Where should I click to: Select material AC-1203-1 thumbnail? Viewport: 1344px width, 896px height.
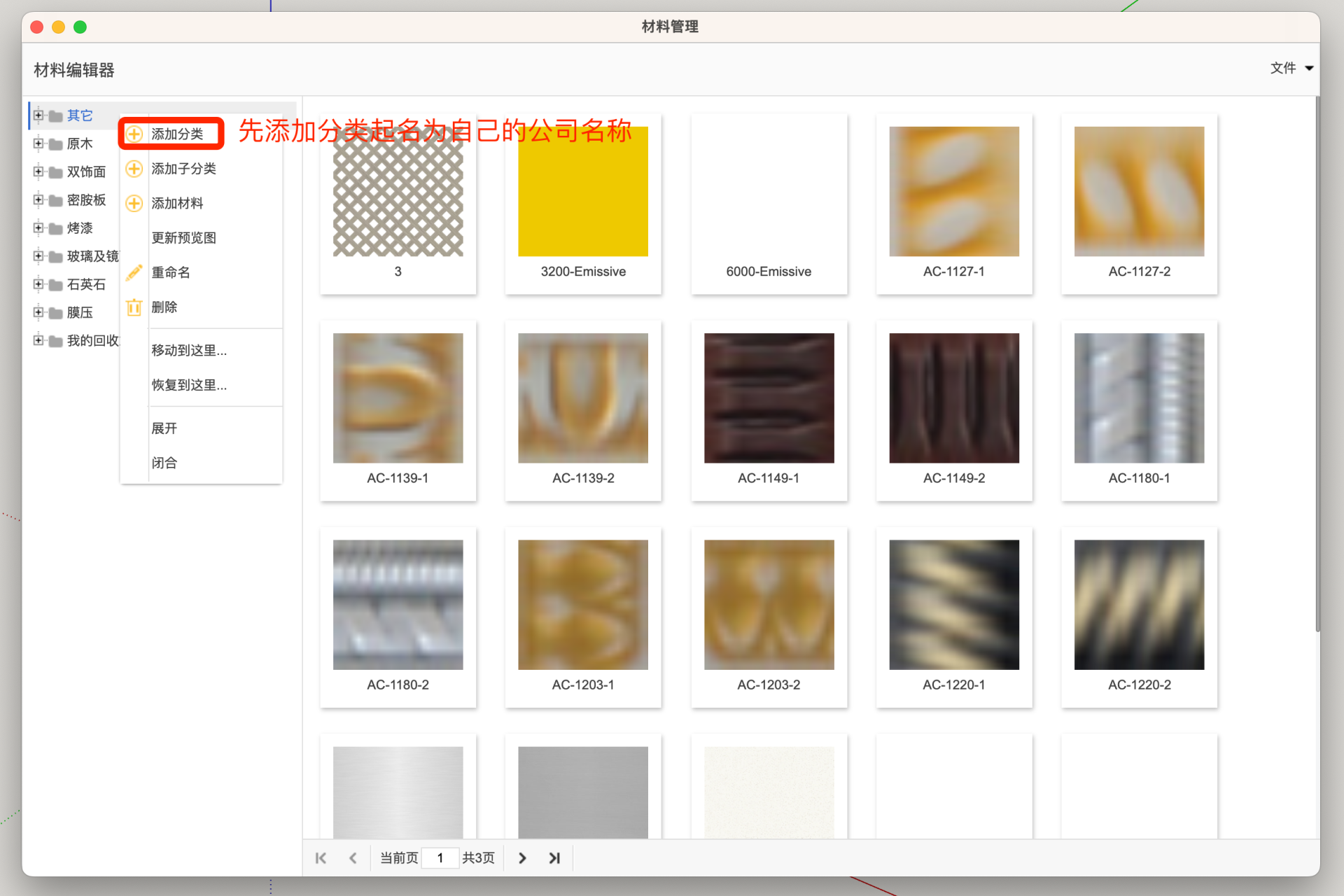click(x=583, y=604)
